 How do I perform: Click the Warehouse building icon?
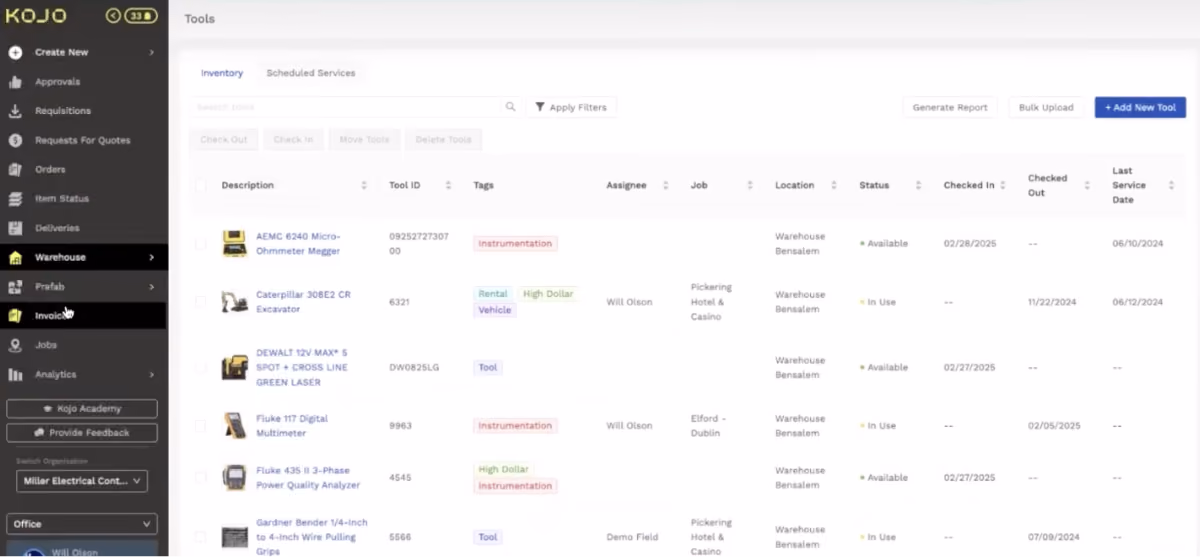coord(15,257)
